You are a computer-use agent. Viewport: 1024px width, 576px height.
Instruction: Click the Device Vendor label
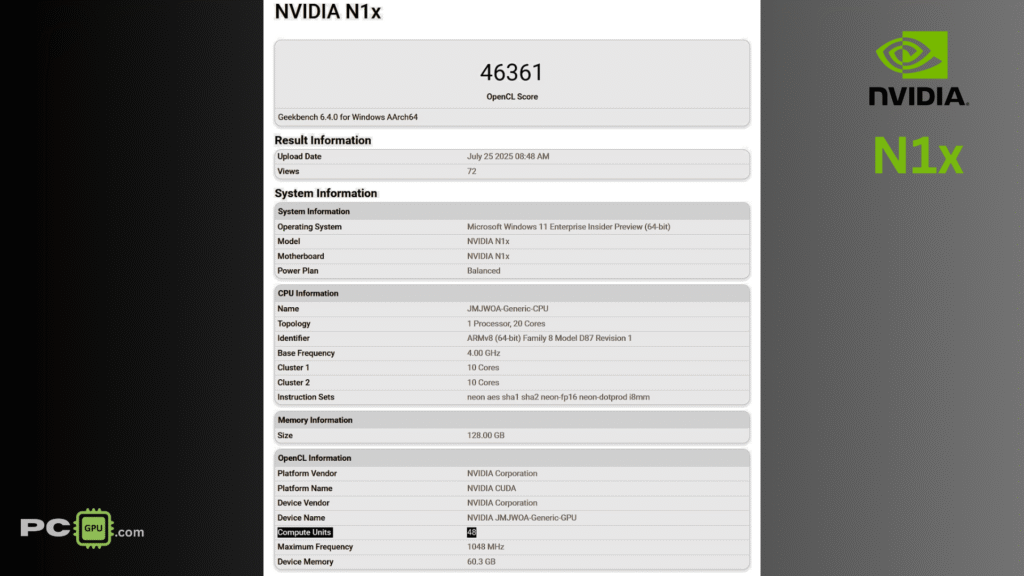[x=303, y=503]
